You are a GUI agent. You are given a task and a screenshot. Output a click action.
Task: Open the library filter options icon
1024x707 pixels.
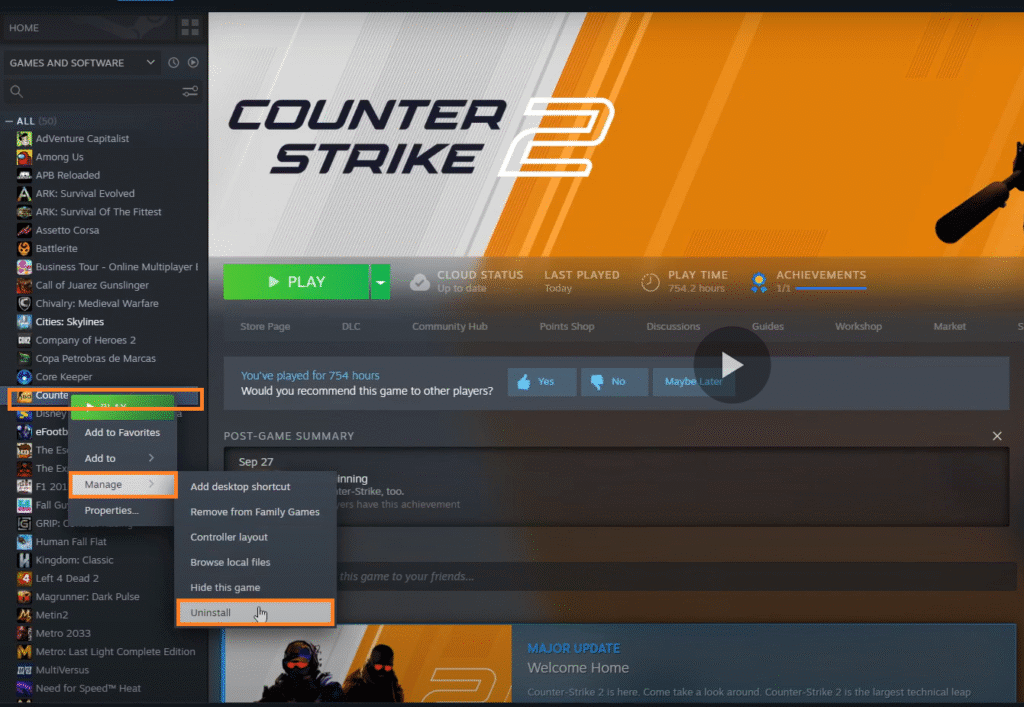point(190,91)
